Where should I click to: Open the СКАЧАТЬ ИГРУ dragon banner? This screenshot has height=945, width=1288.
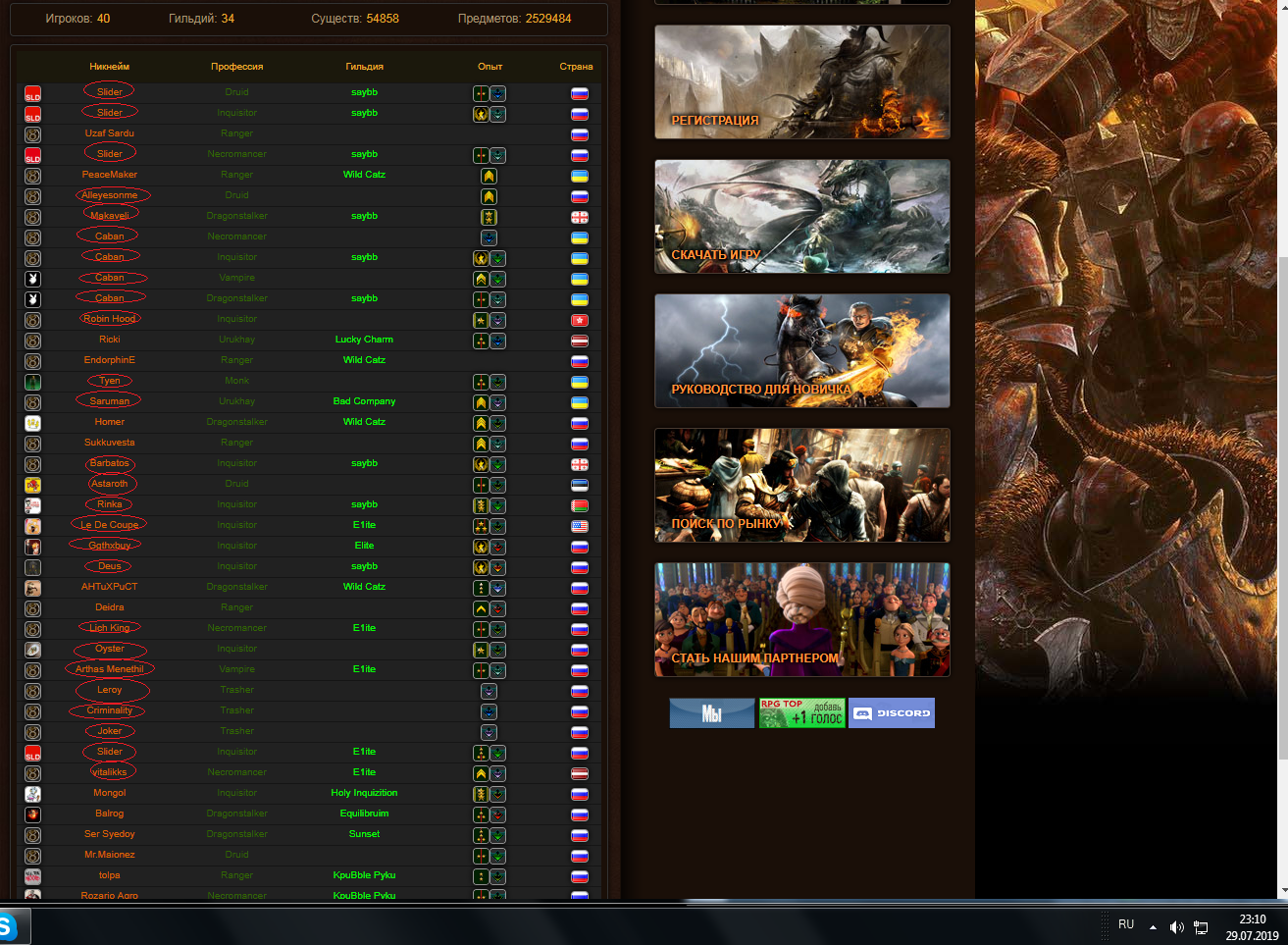pos(801,217)
